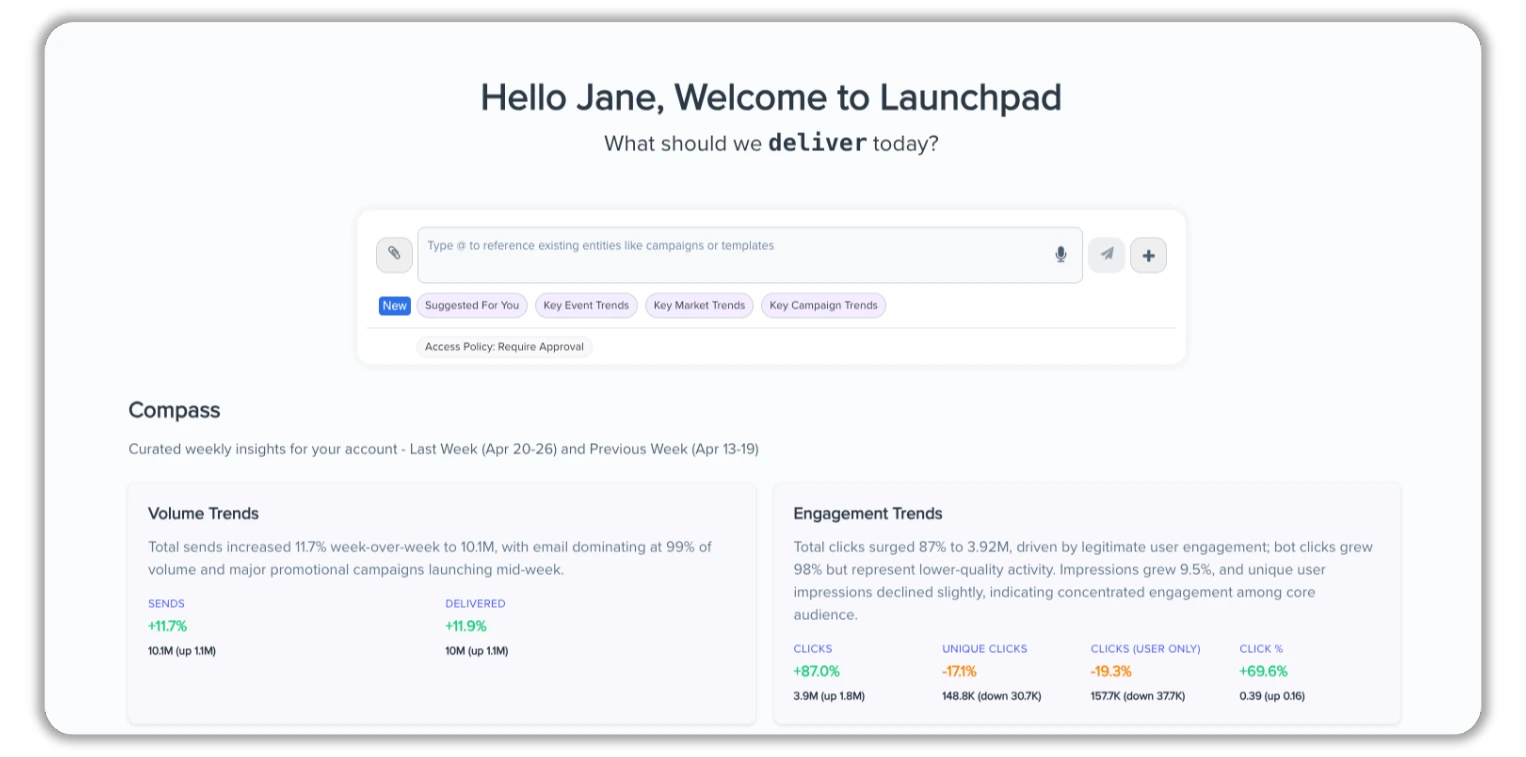The image size is (1526, 757).
Task: Click the Access Policy: Require Approval pill
Action: [x=504, y=347]
